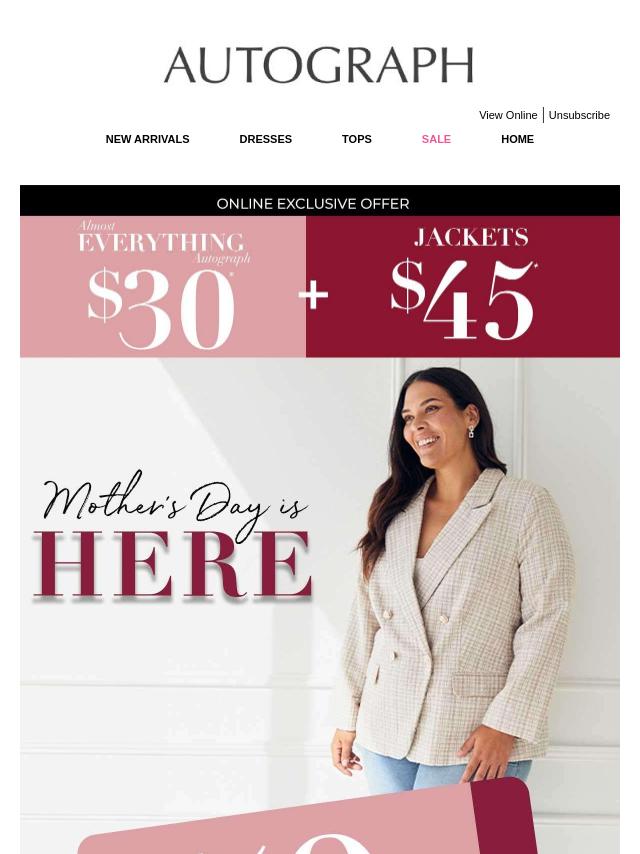Viewport: 640px width, 854px height.
Task: Open the DRESSES menu item
Action: coord(265,139)
